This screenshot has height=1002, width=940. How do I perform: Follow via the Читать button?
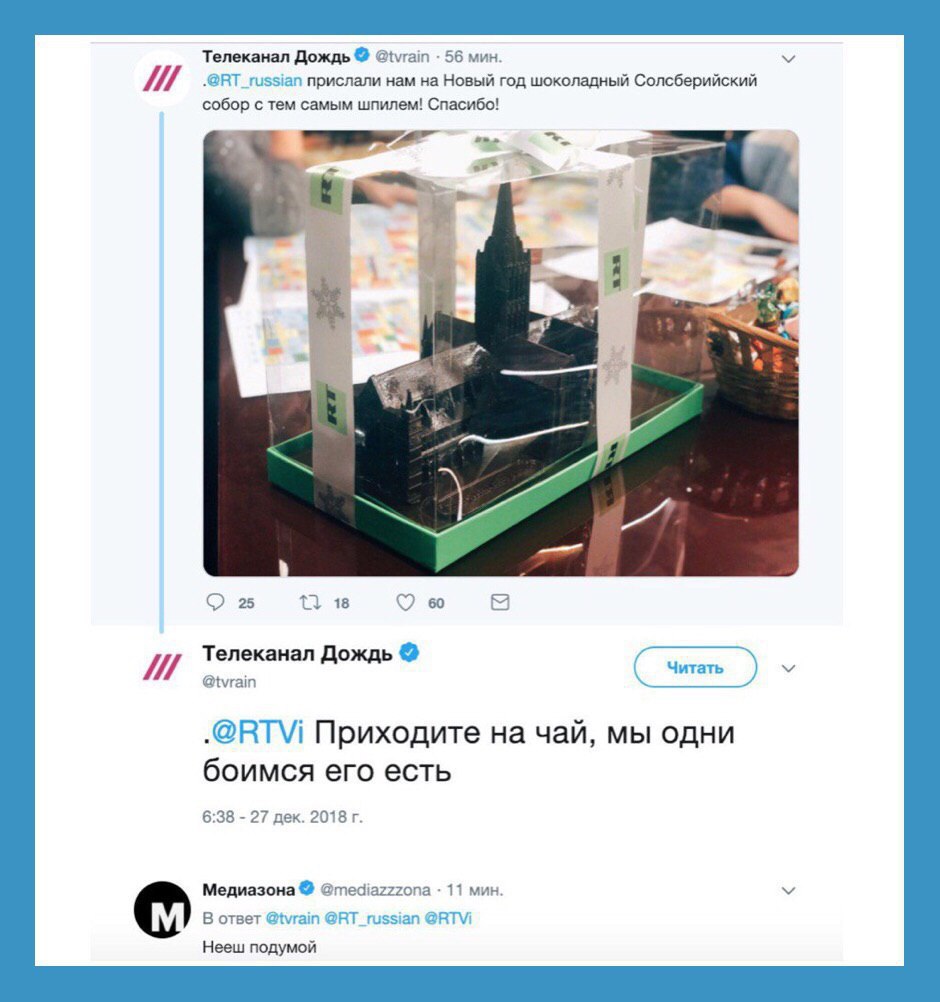(695, 667)
